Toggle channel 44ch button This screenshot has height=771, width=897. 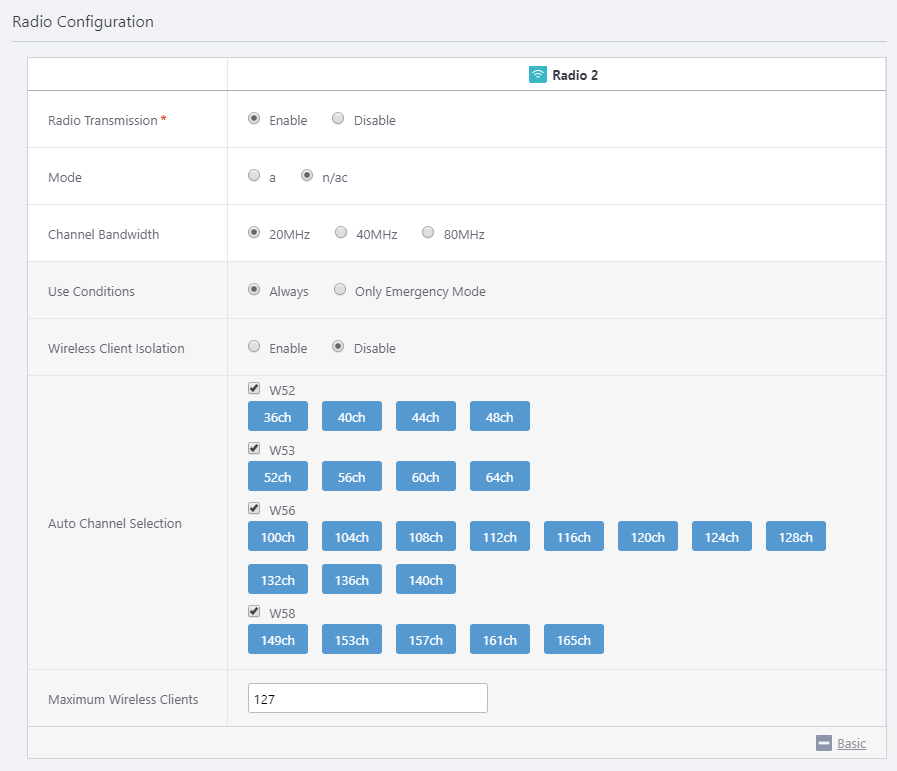[426, 416]
